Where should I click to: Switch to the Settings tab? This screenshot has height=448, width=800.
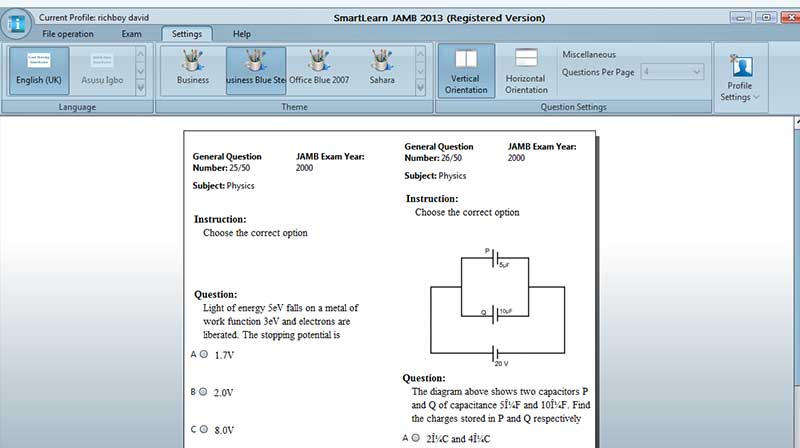click(x=187, y=34)
